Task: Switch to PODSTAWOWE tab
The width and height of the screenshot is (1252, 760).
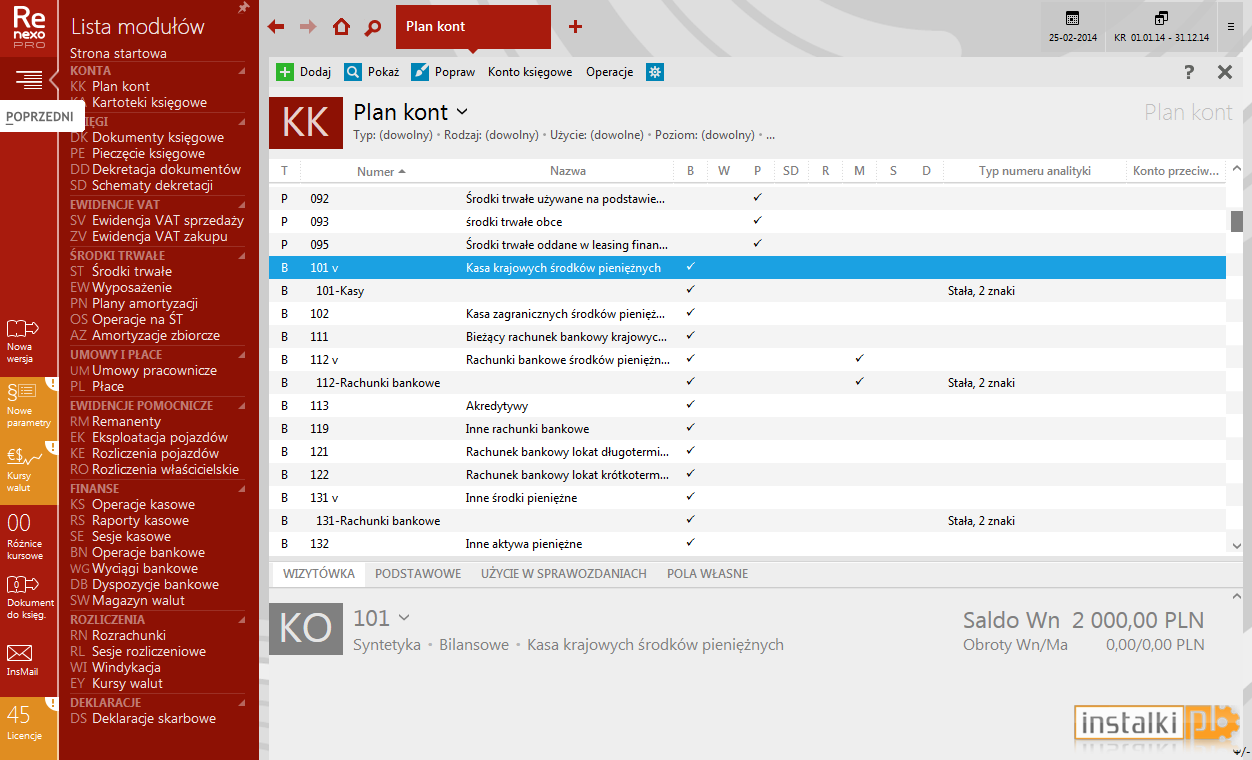Action: [x=418, y=574]
